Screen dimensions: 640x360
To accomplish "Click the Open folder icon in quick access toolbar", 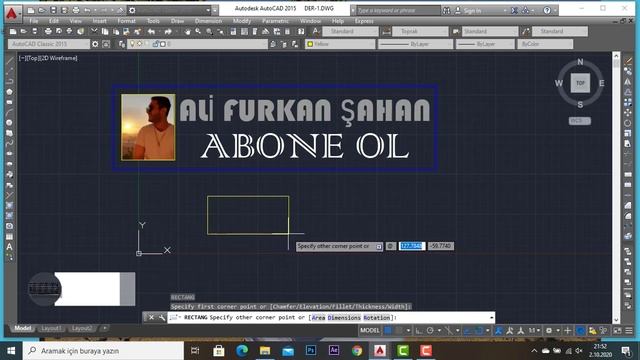I will [x=42, y=10].
